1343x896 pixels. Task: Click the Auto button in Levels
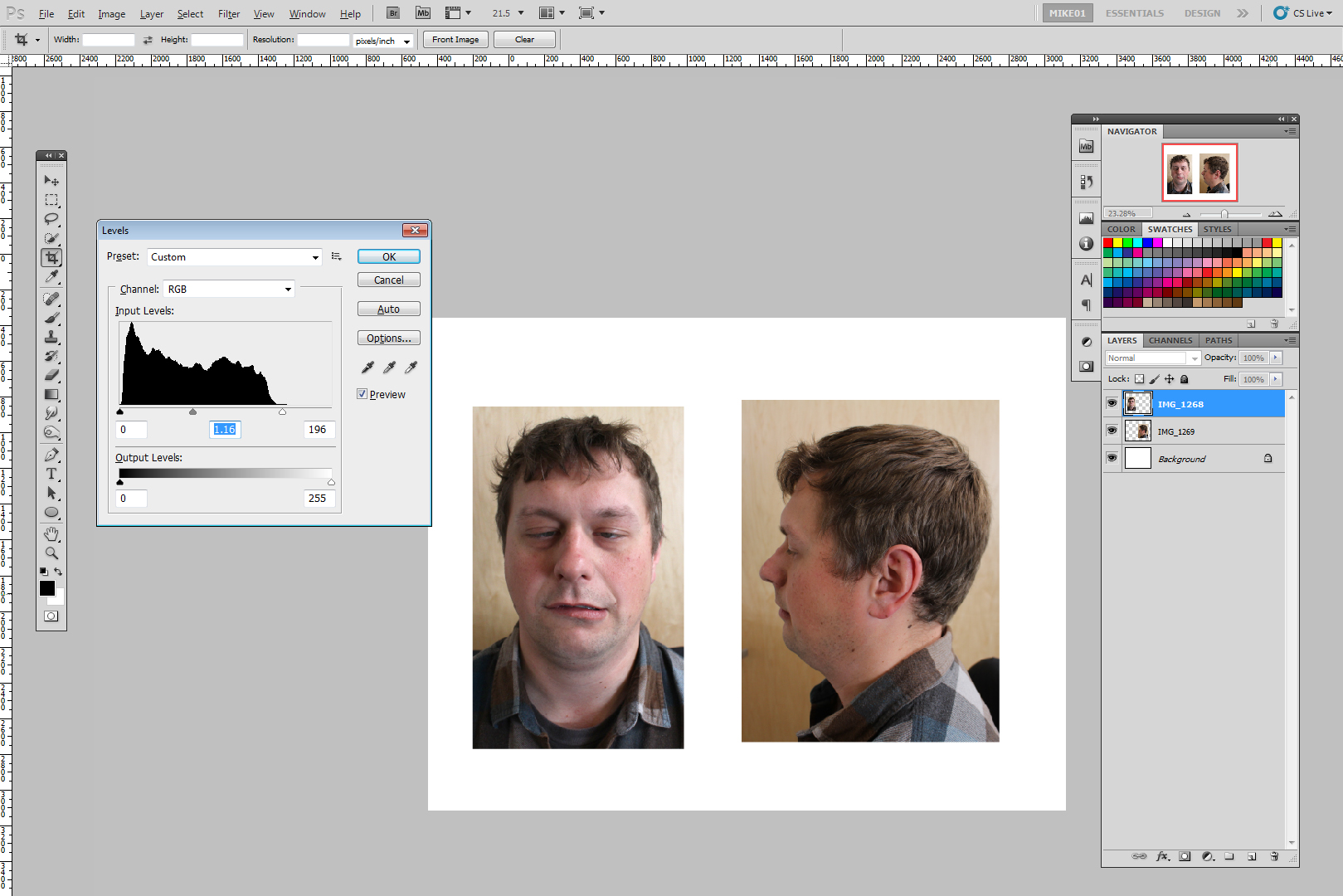388,309
